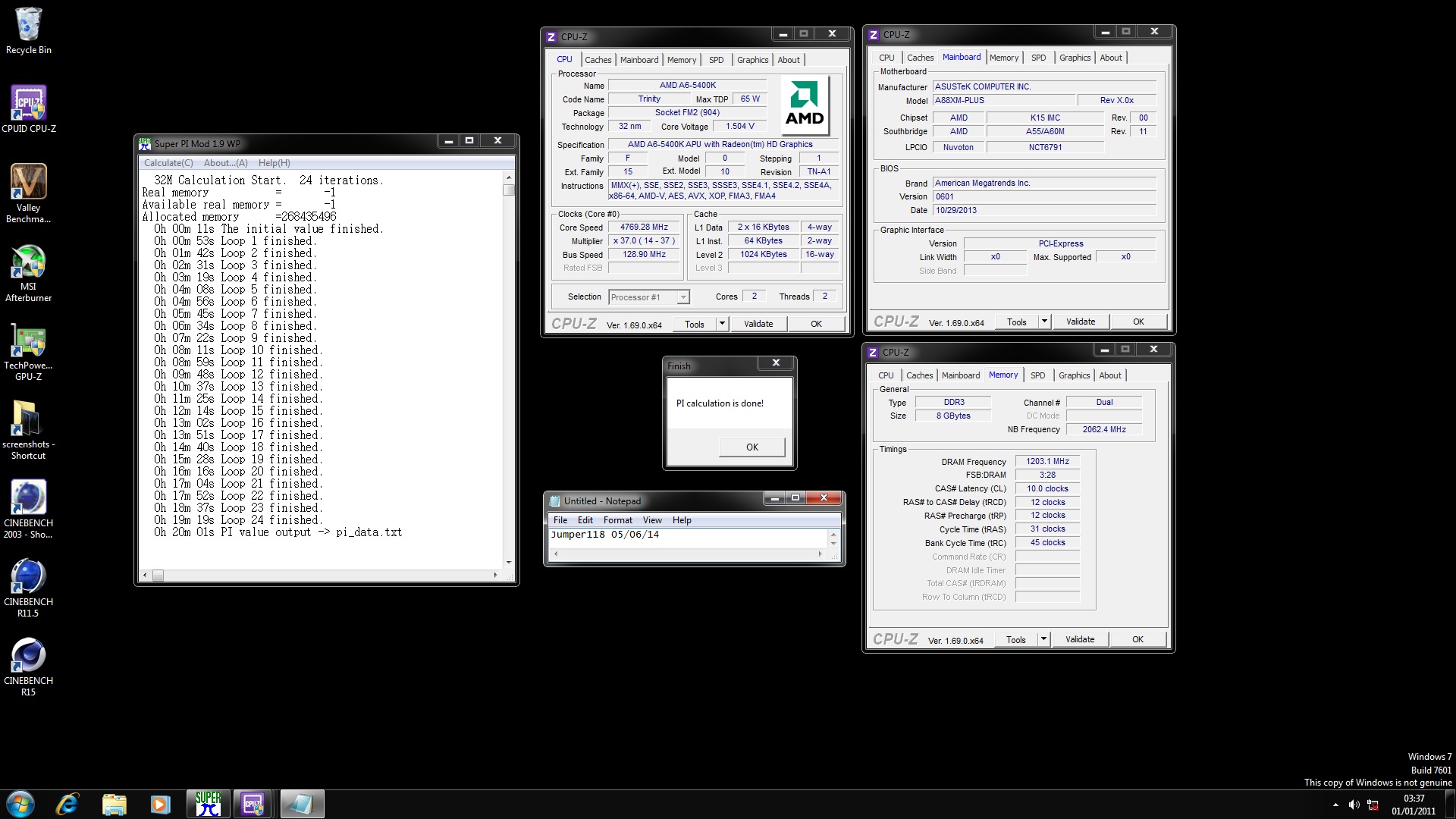Open Tools dropdown arrow in Memory window
Image resolution: width=1456 pixels, height=819 pixels.
point(1043,639)
